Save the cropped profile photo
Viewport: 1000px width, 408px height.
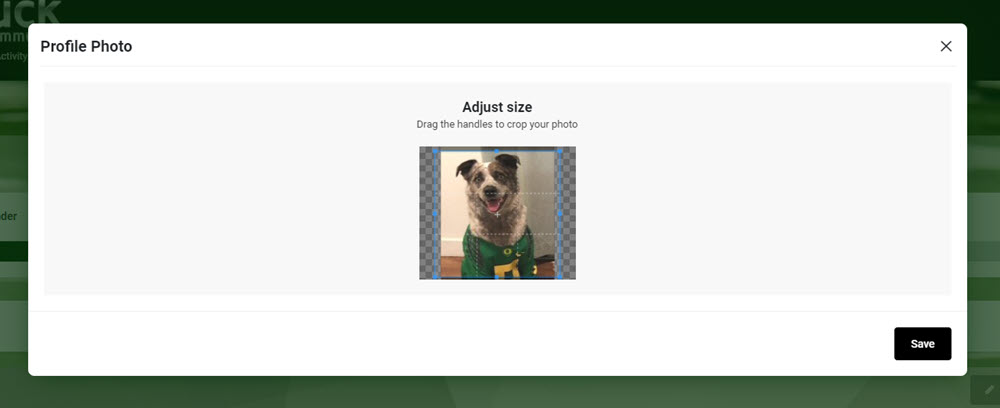(922, 344)
